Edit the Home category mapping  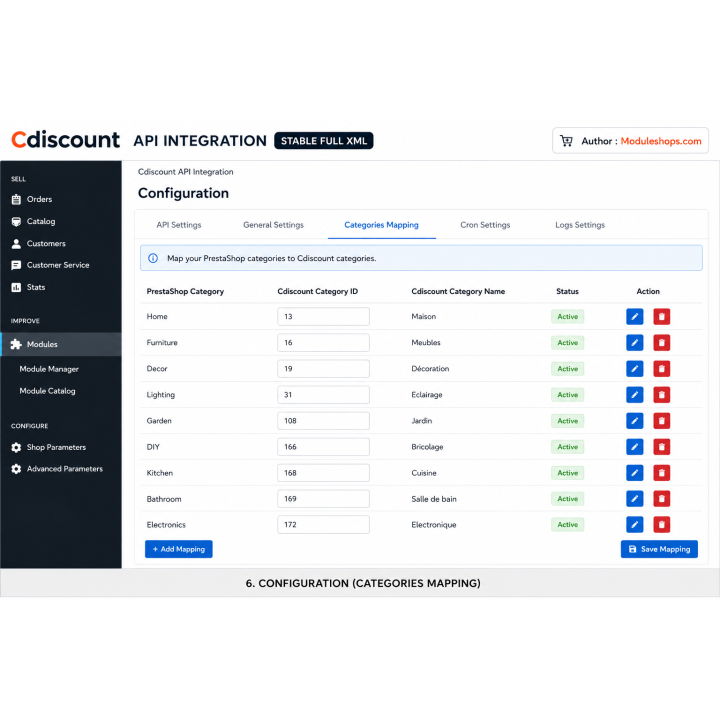pos(634,316)
